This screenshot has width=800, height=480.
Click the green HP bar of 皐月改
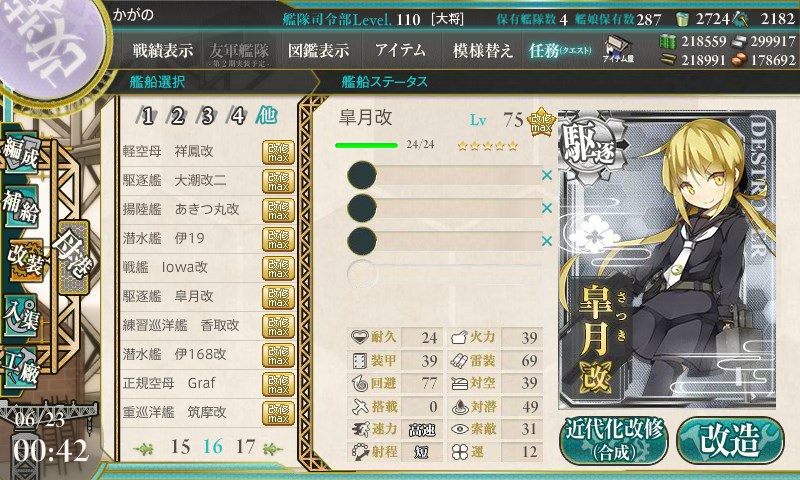366,145
